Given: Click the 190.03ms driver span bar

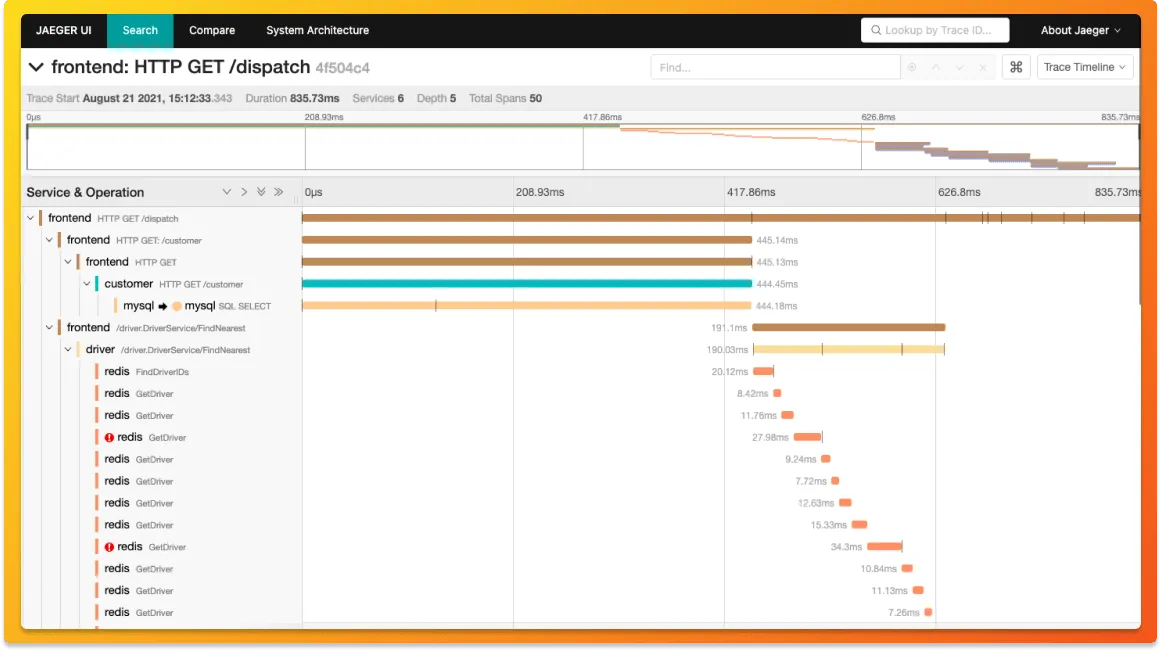Looking at the screenshot, I should [x=849, y=350].
